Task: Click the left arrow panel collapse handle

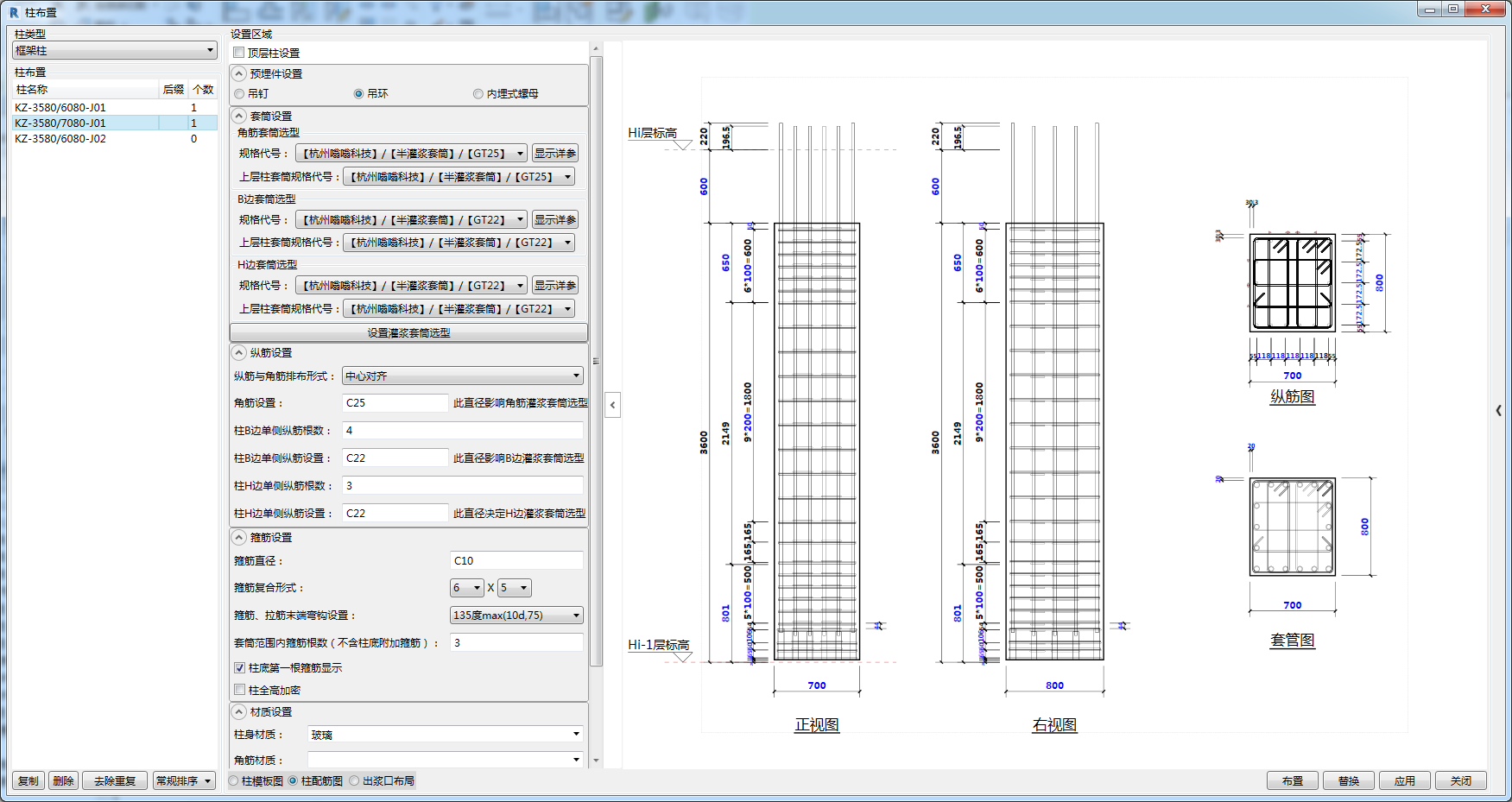Action: (612, 404)
